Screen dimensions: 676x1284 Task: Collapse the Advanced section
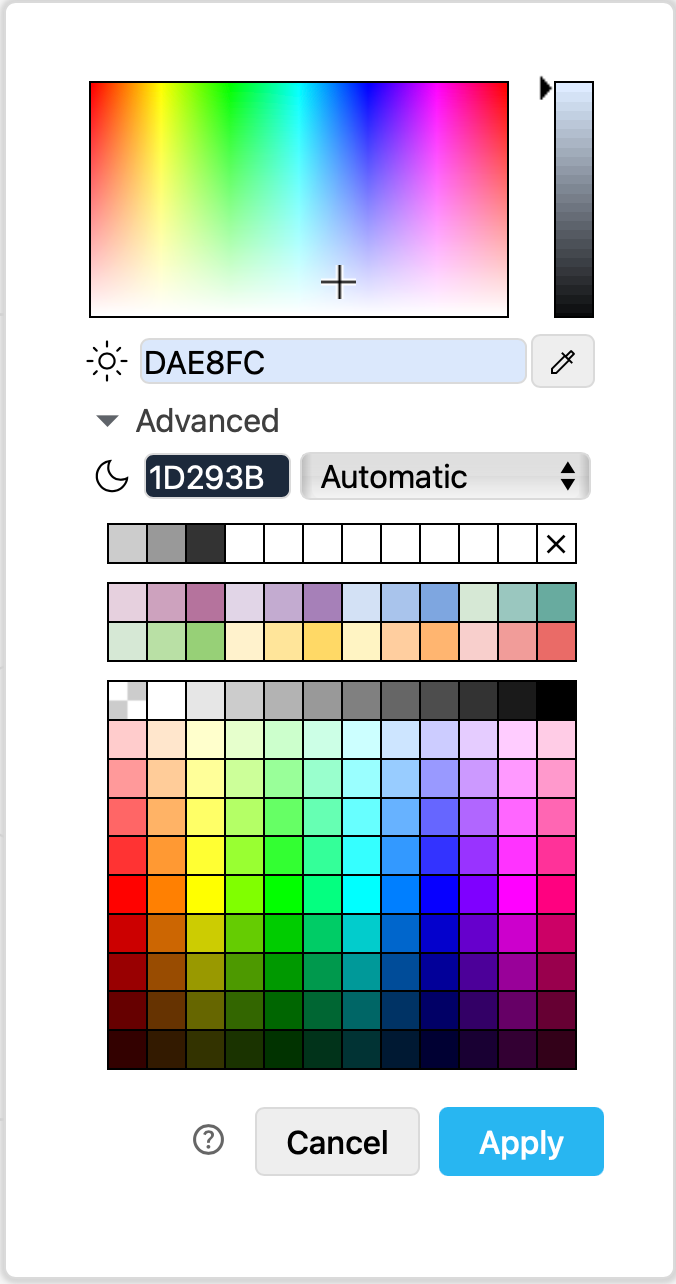(107, 420)
